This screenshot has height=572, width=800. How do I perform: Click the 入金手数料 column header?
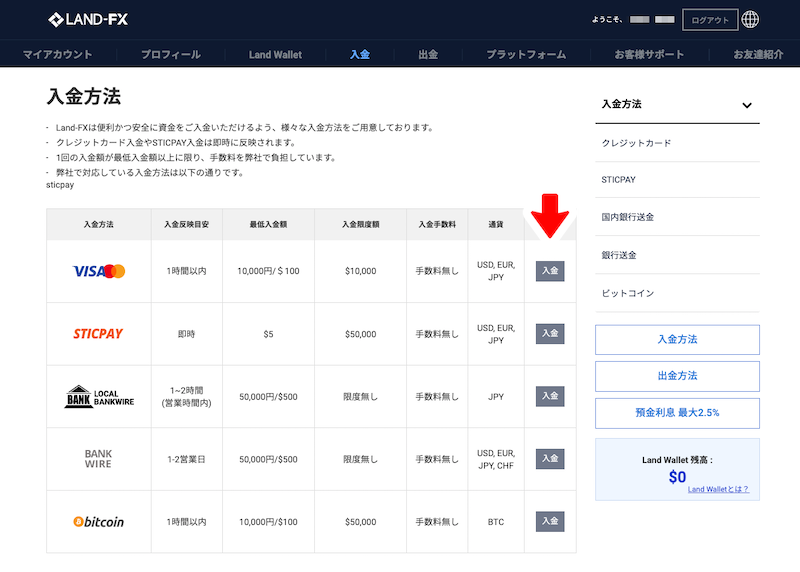pyautogui.click(x=437, y=225)
